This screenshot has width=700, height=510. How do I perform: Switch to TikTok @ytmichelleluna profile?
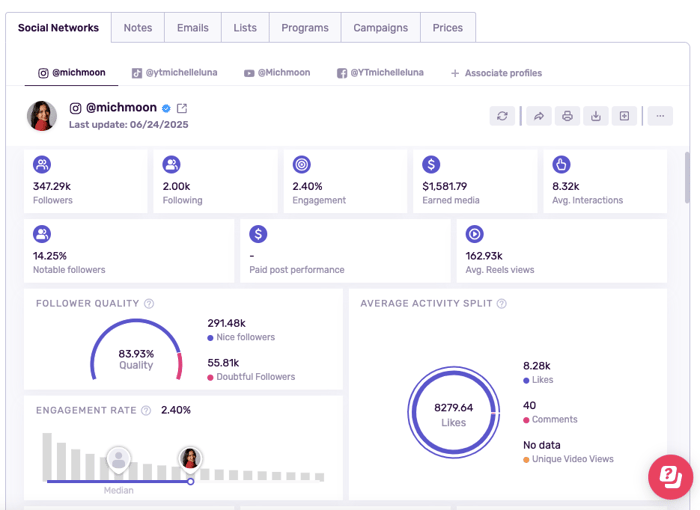[x=174, y=73]
